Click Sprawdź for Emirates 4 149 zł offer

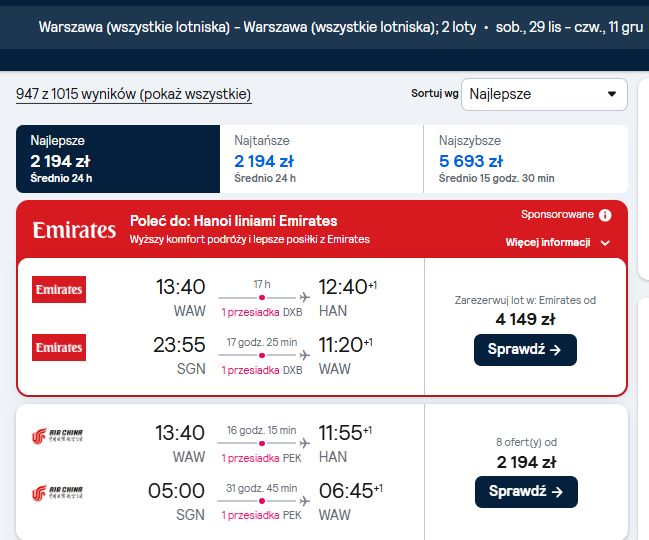pyautogui.click(x=525, y=350)
